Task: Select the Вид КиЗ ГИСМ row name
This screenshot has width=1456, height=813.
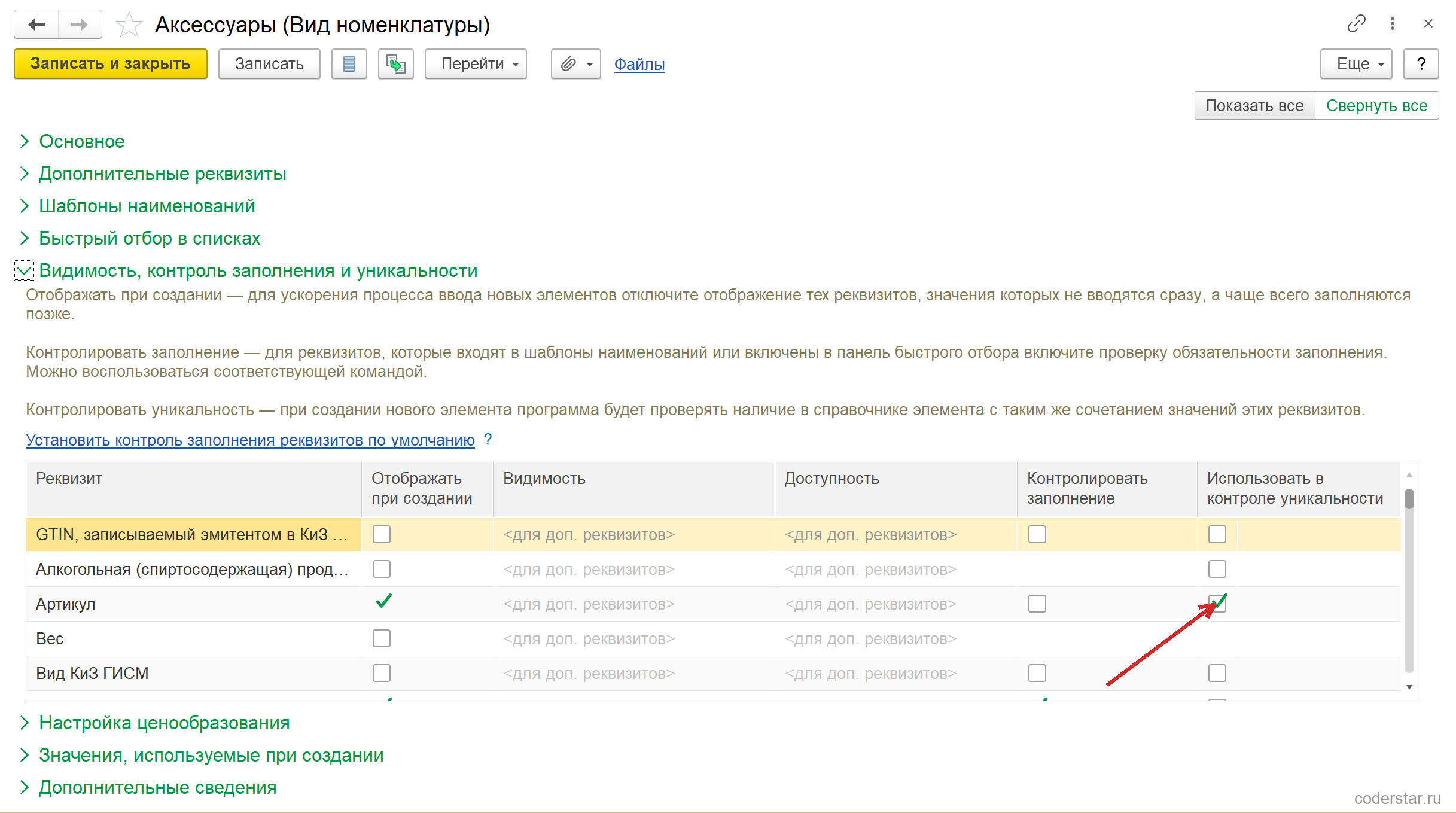Action: (194, 673)
